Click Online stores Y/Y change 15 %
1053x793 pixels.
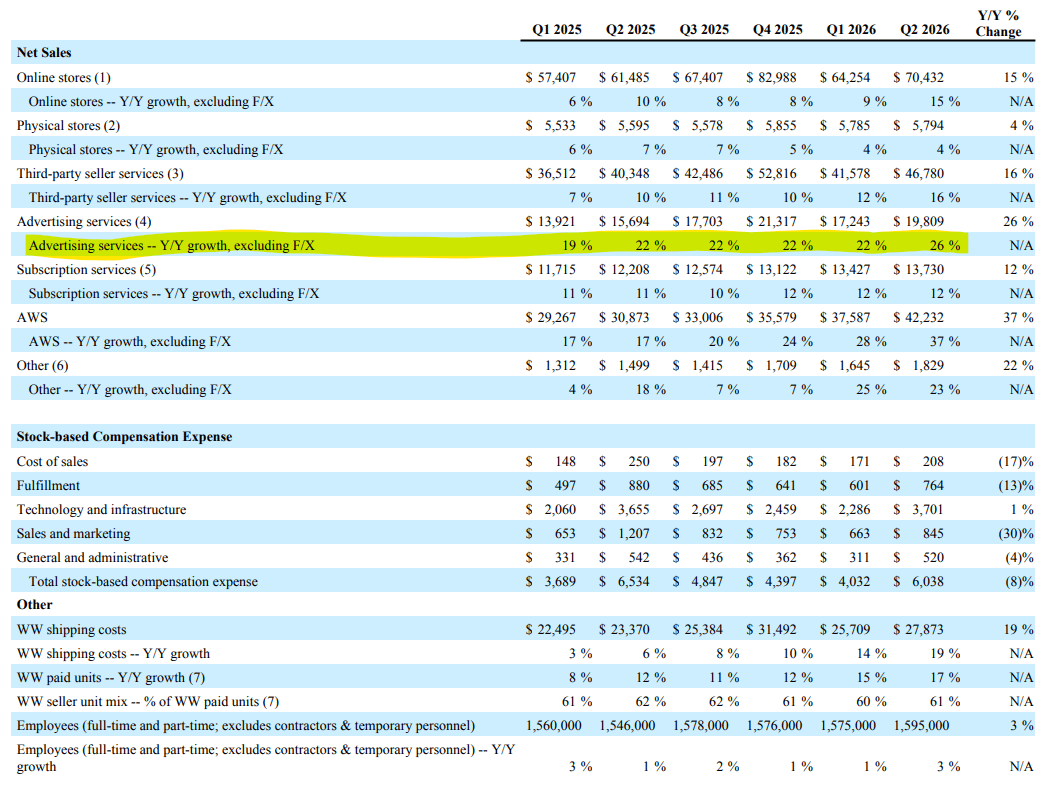click(1018, 77)
